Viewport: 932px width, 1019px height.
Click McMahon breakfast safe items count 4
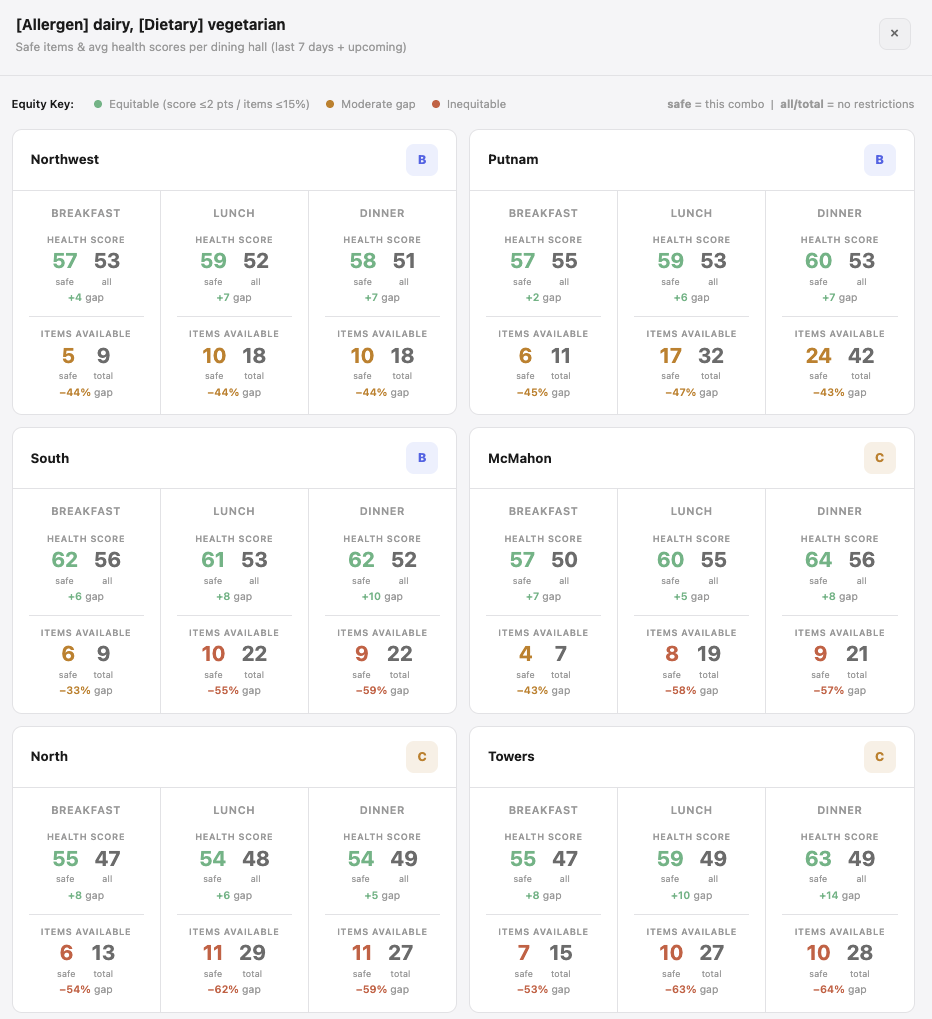[526, 654]
